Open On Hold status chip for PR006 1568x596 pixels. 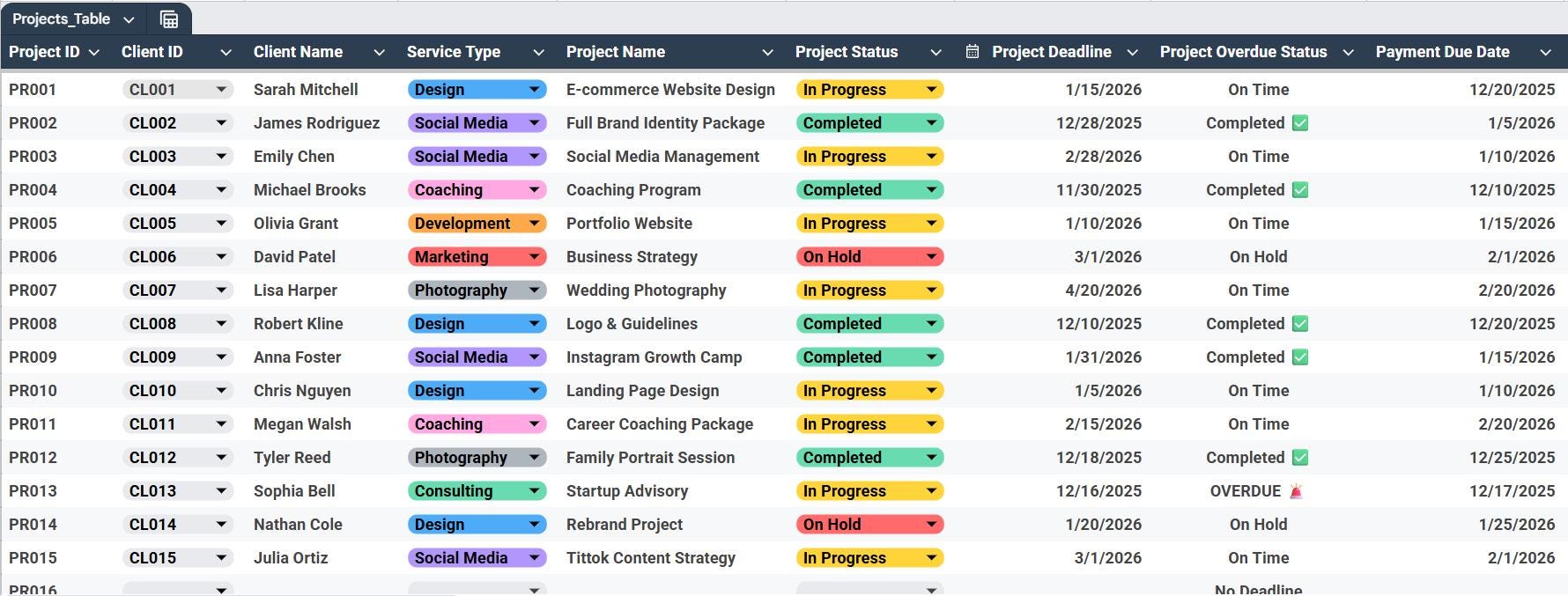pyautogui.click(x=869, y=257)
